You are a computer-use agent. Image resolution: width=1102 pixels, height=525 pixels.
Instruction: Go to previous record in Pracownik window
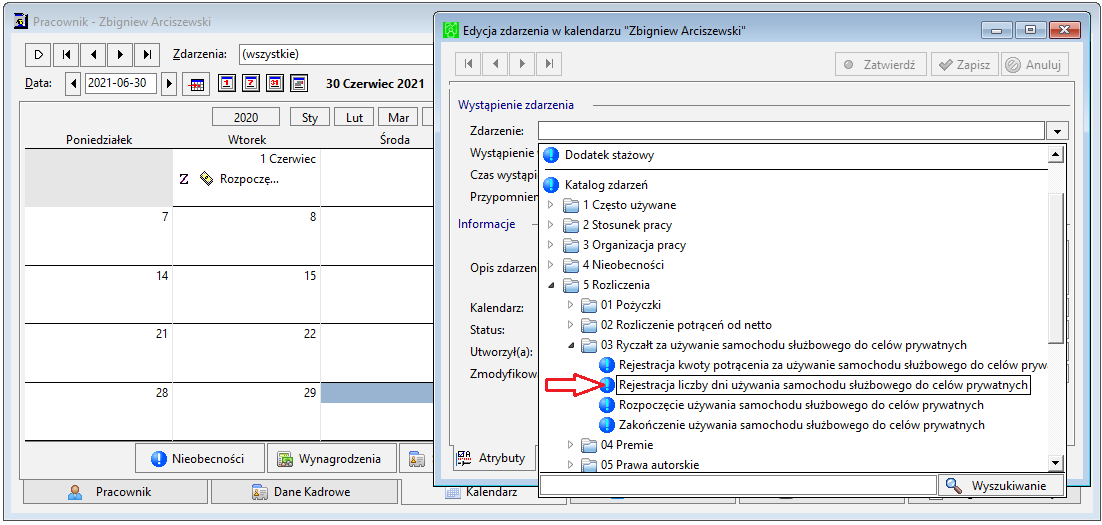[x=93, y=54]
